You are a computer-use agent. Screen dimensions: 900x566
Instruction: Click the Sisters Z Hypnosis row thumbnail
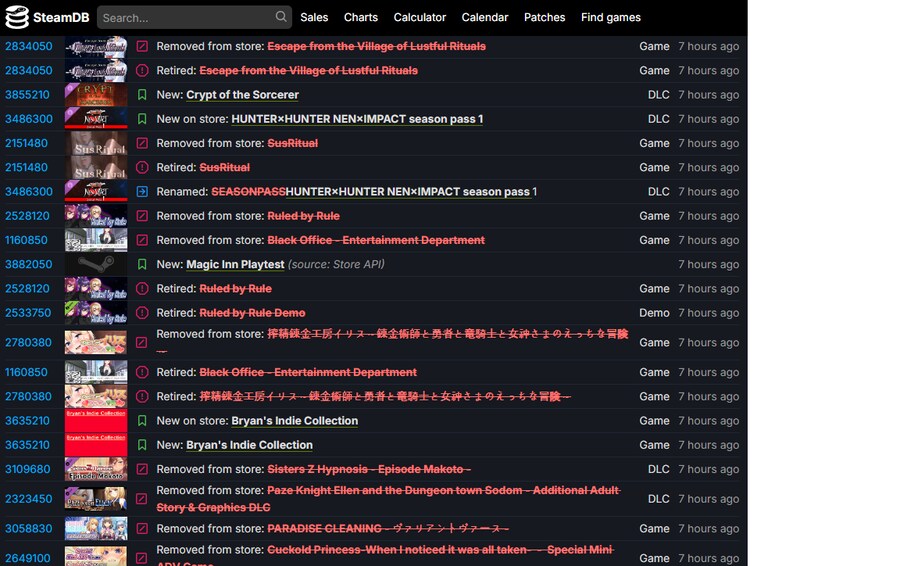coord(96,469)
